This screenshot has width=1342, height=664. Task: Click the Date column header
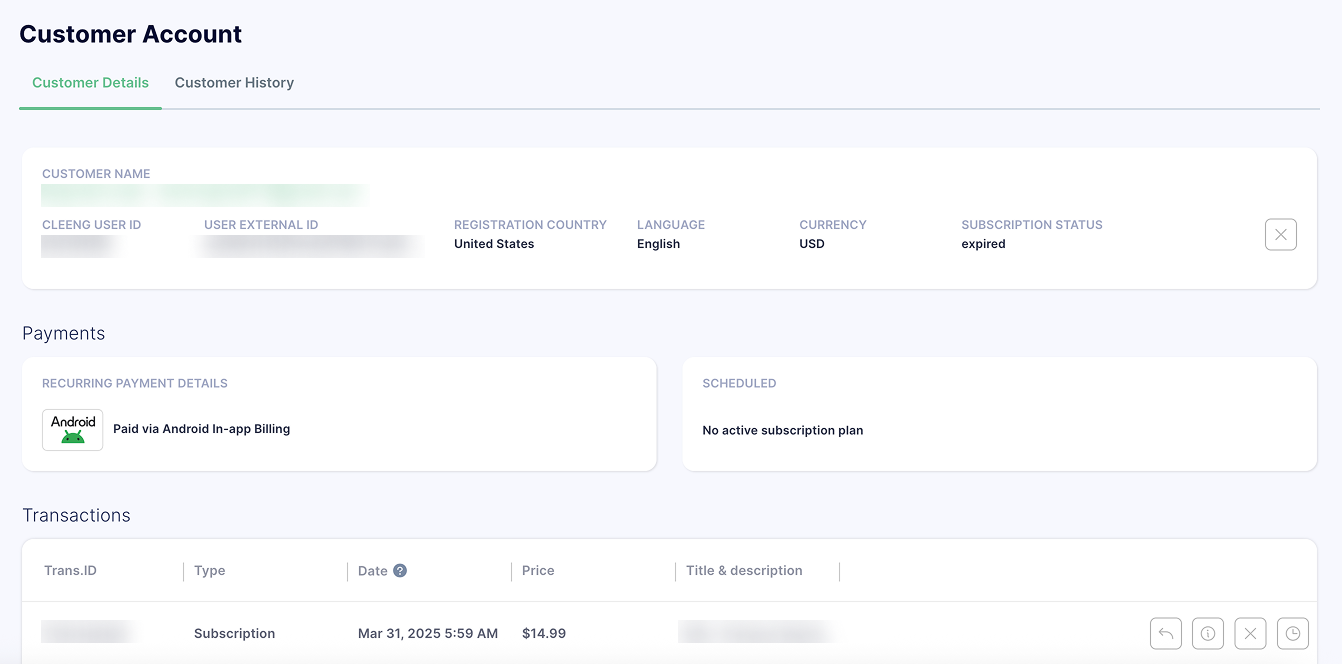coord(372,571)
